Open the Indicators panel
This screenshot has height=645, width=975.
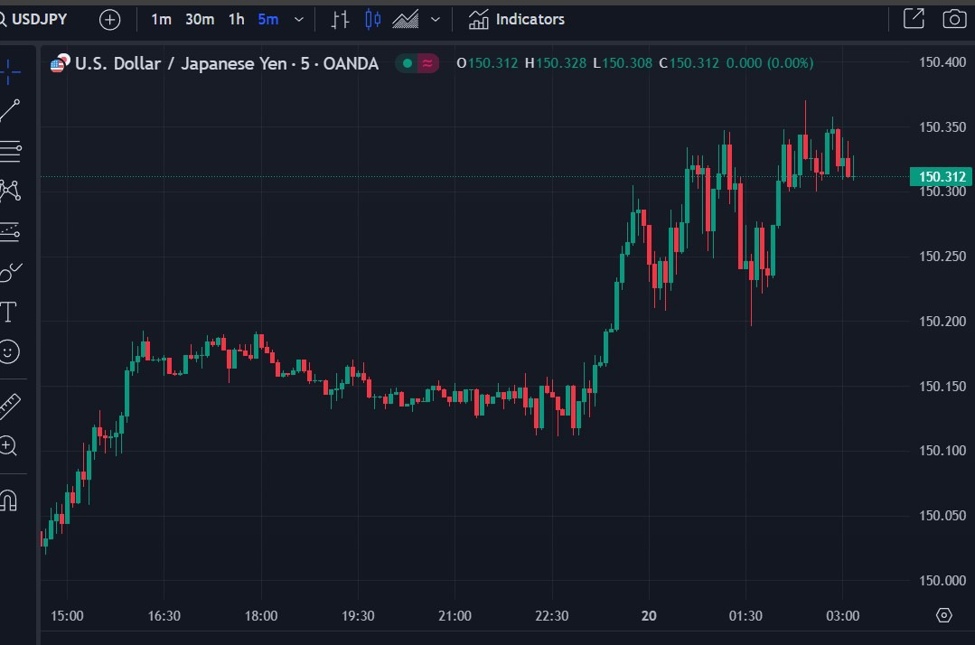516,19
